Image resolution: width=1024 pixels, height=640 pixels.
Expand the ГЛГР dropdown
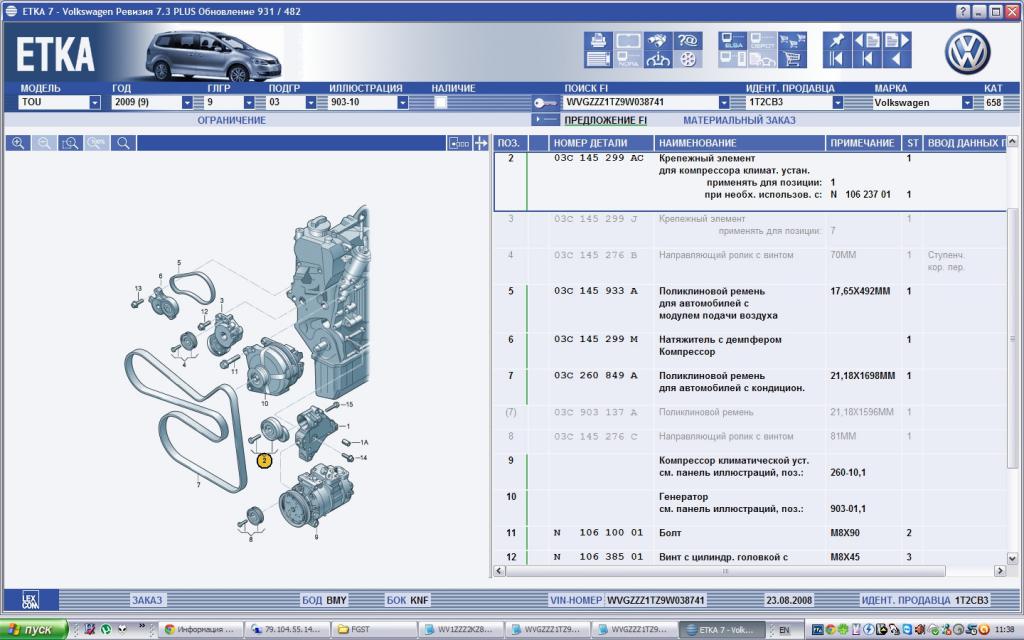pos(249,103)
